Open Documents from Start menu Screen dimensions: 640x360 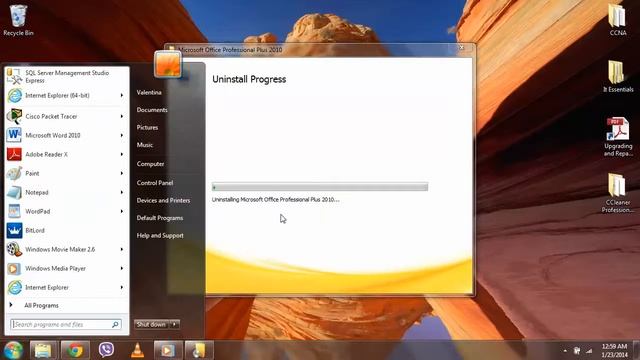[152, 110]
